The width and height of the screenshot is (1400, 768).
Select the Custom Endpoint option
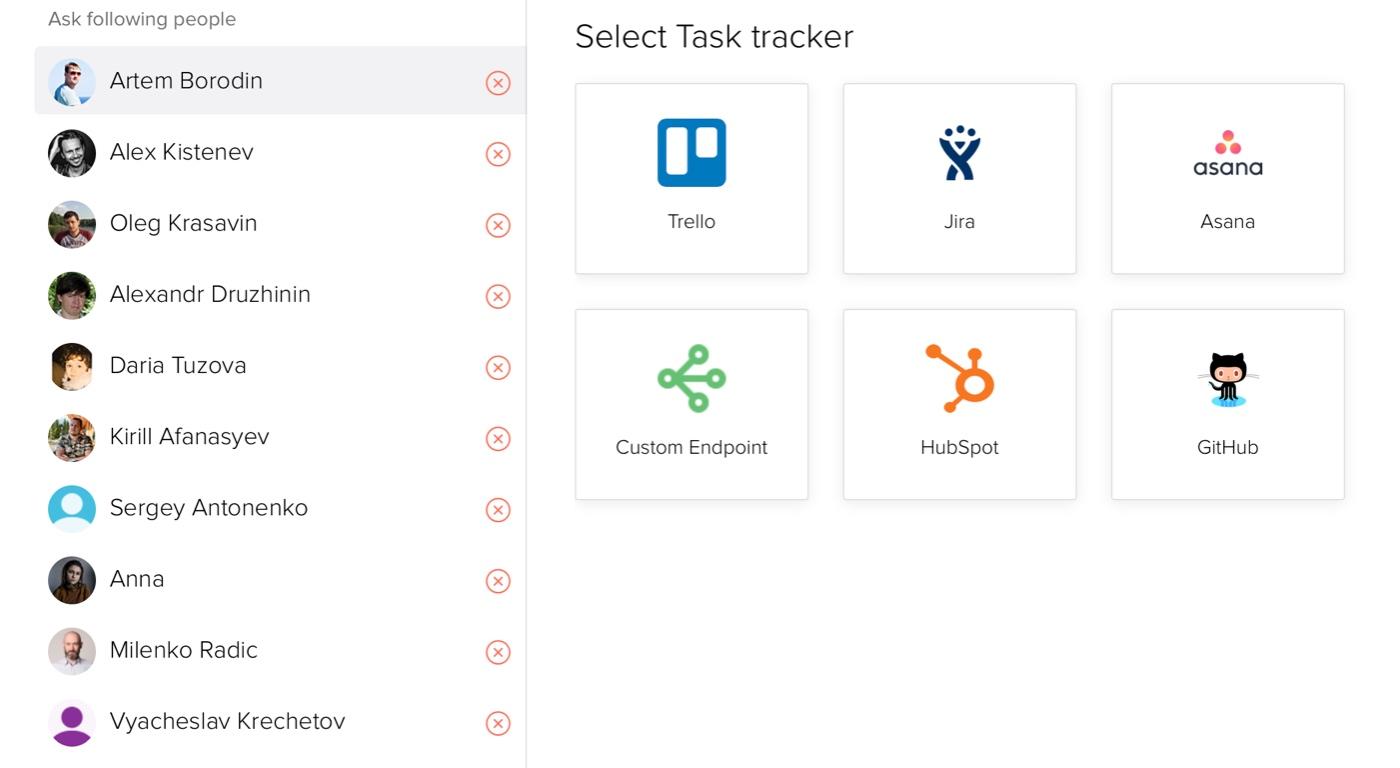pos(691,404)
